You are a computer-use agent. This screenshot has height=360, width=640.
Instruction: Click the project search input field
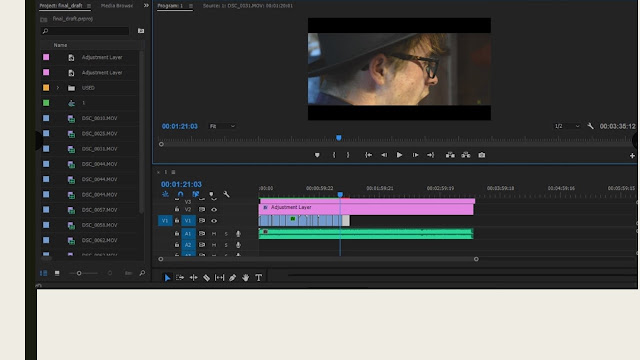coord(85,31)
